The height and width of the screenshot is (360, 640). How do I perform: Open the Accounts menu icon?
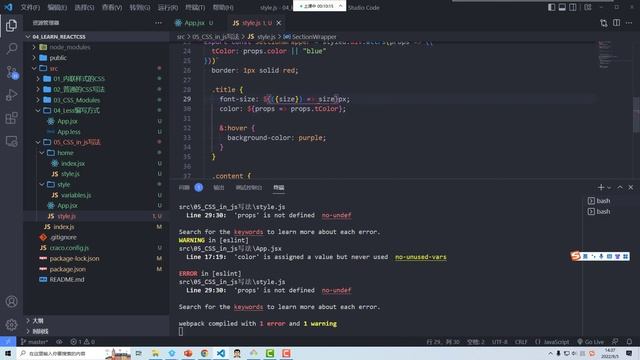coord(11,302)
